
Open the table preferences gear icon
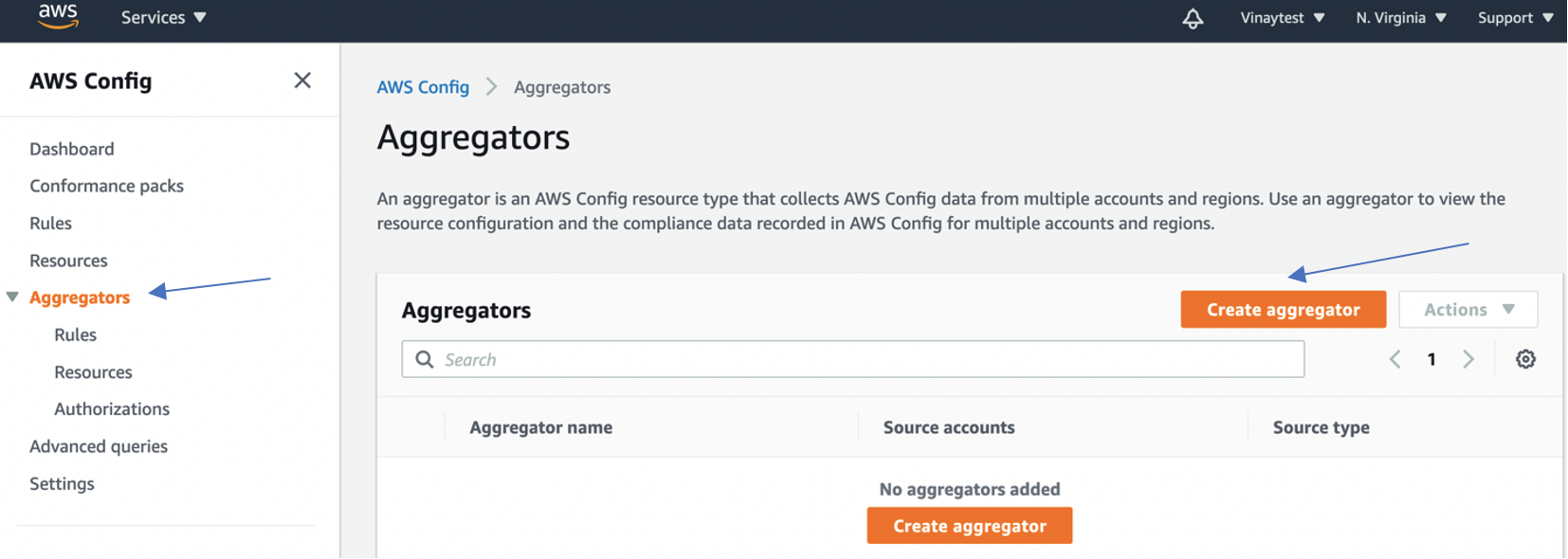point(1525,359)
